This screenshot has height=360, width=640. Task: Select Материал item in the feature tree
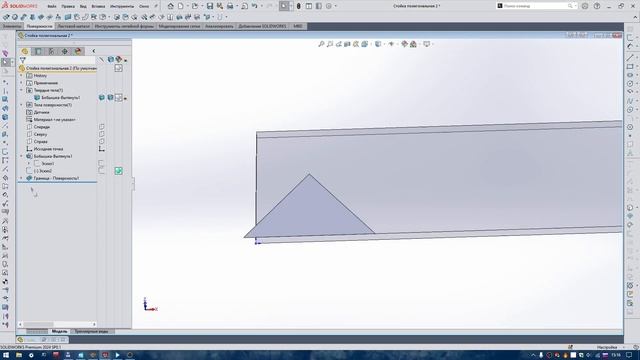pos(51,120)
